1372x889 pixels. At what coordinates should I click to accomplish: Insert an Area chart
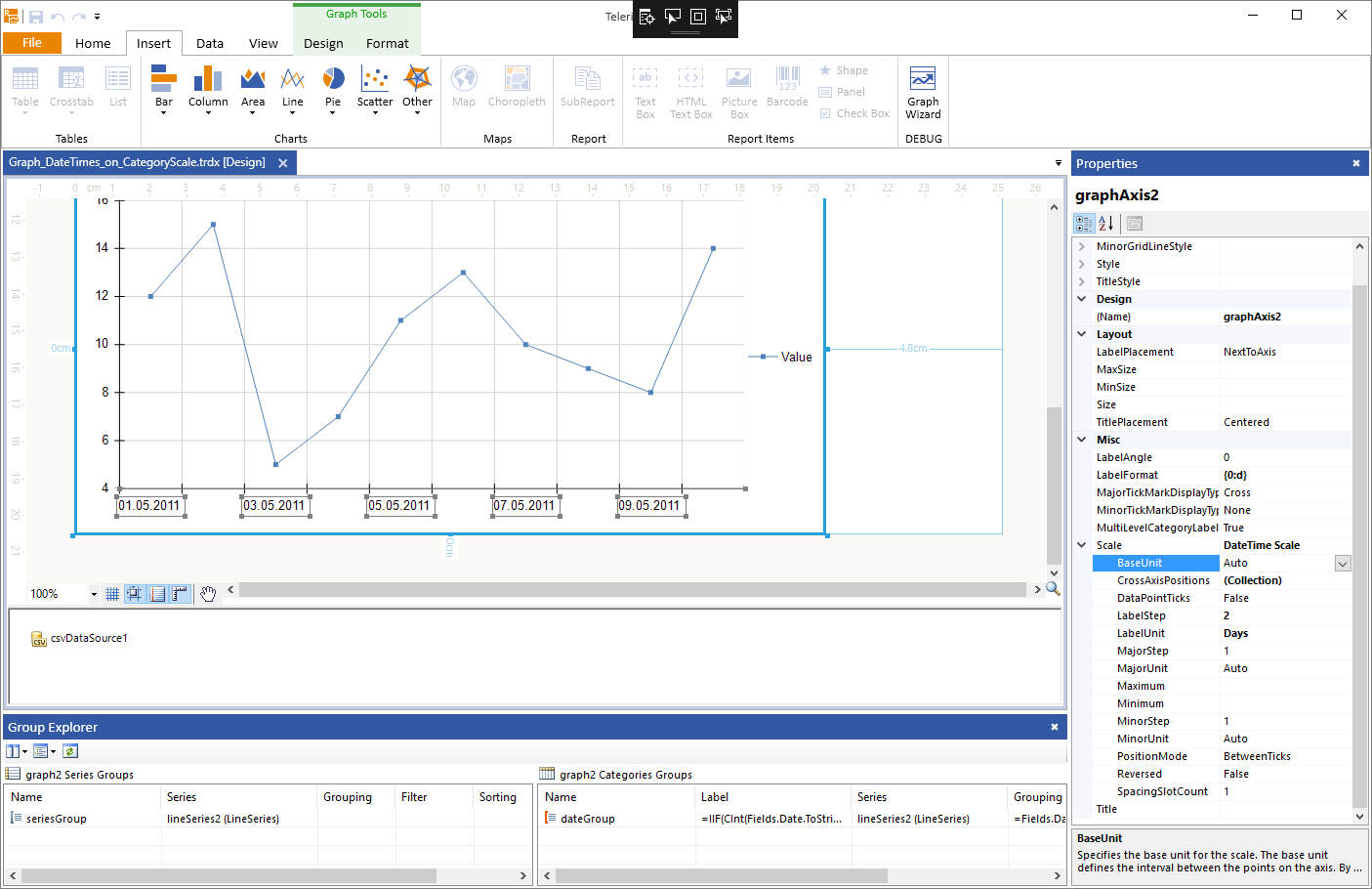[x=253, y=91]
